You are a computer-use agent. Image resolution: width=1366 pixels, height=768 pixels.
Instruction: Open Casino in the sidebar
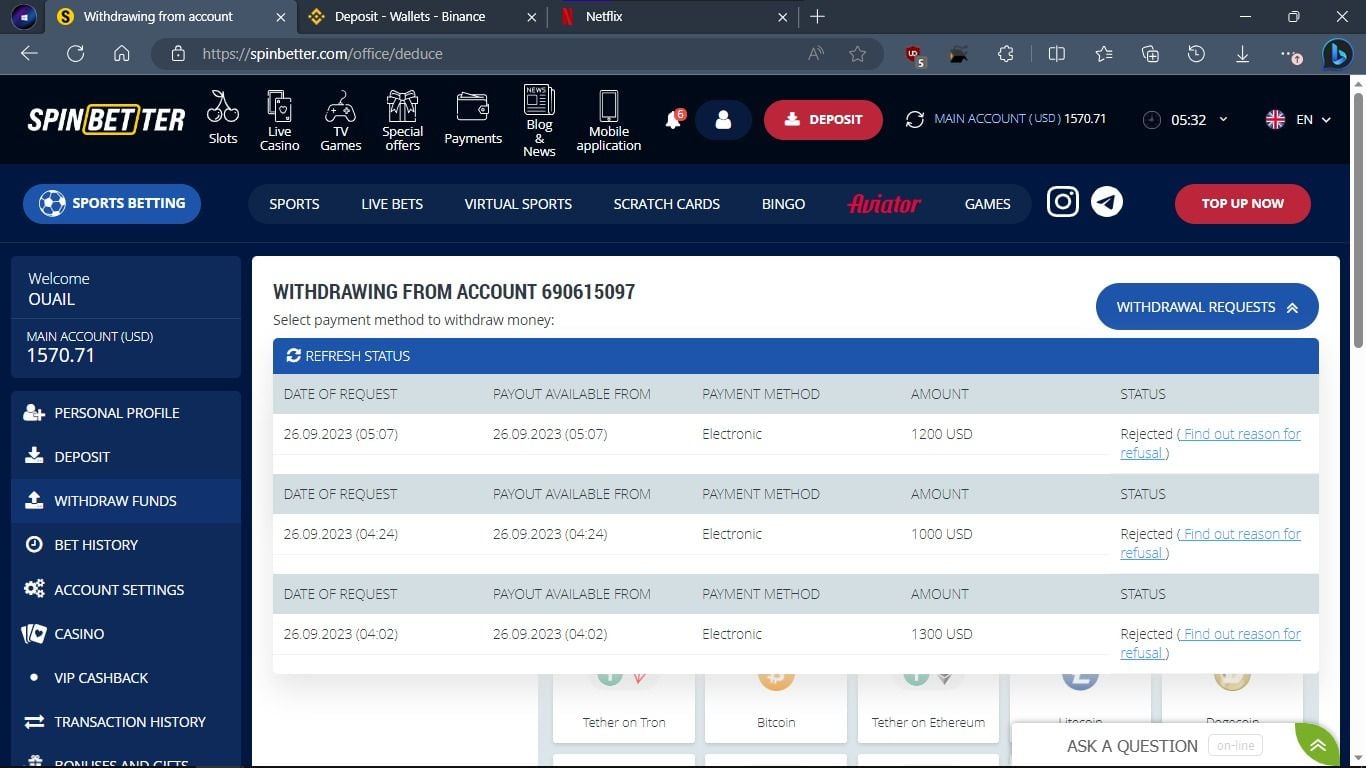pos(126,634)
